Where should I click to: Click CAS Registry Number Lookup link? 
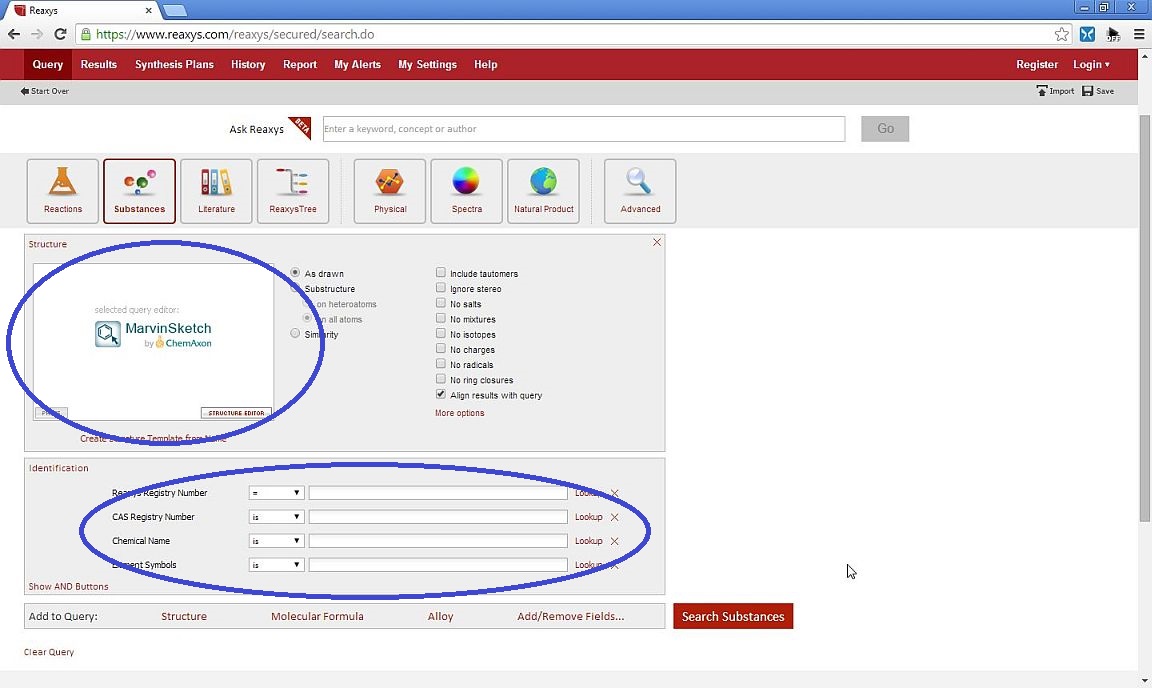pos(588,517)
